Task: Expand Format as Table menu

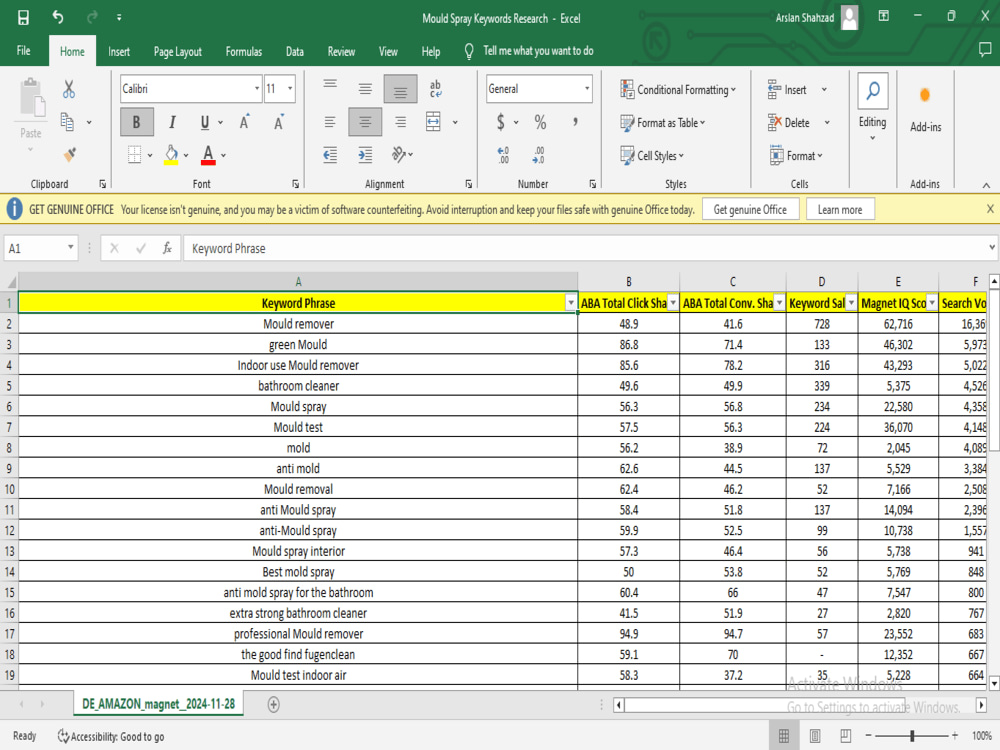Action: point(663,122)
